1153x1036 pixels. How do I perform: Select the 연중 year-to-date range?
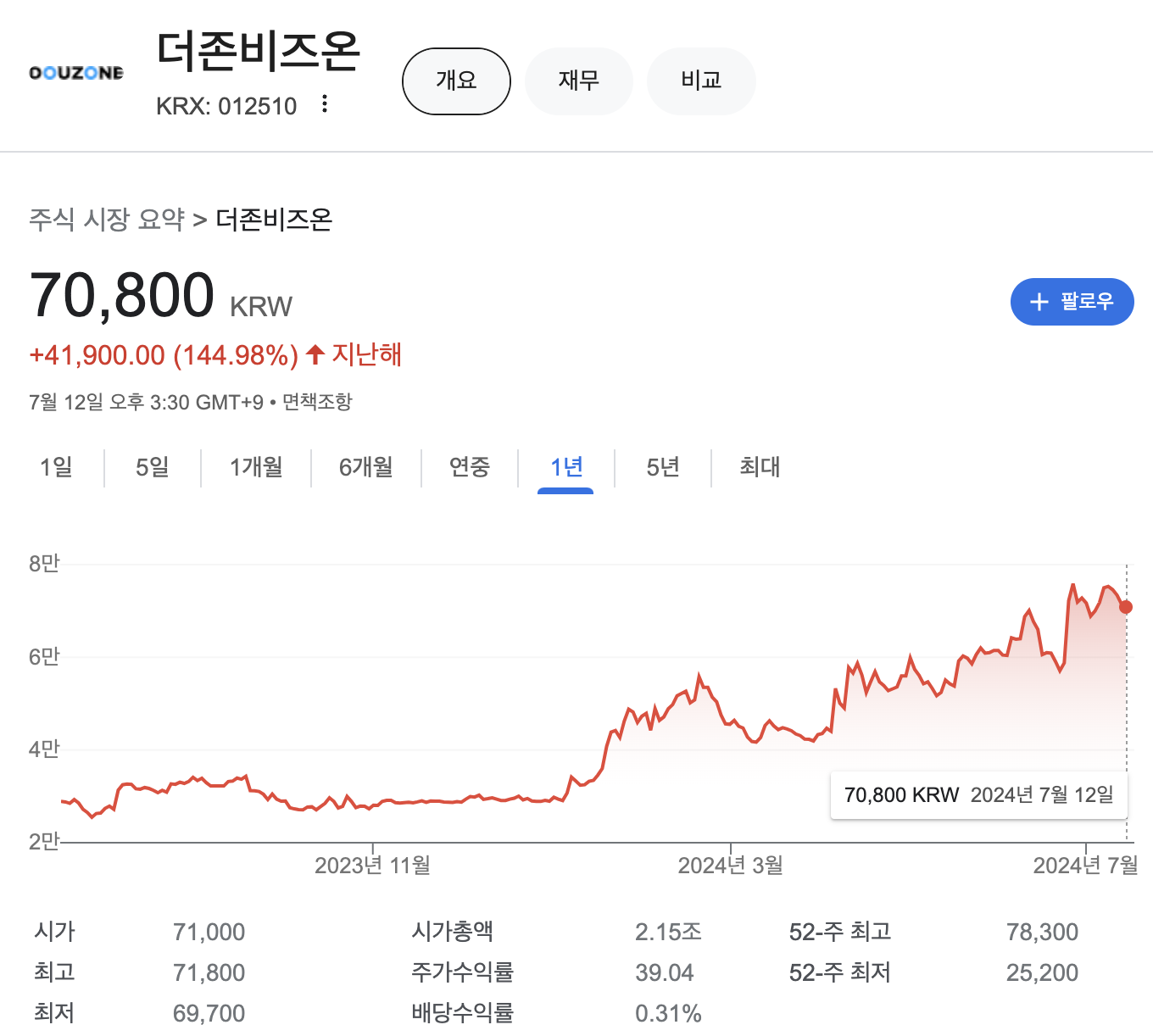[x=470, y=467]
